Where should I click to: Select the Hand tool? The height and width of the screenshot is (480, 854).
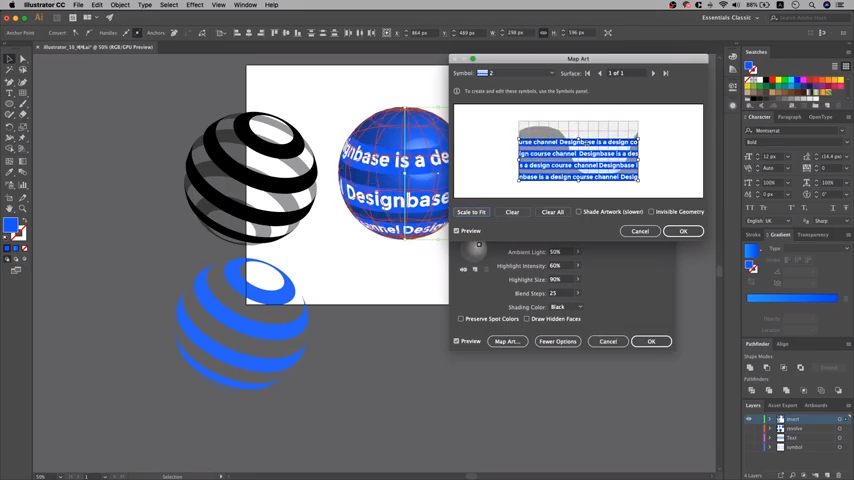point(9,208)
